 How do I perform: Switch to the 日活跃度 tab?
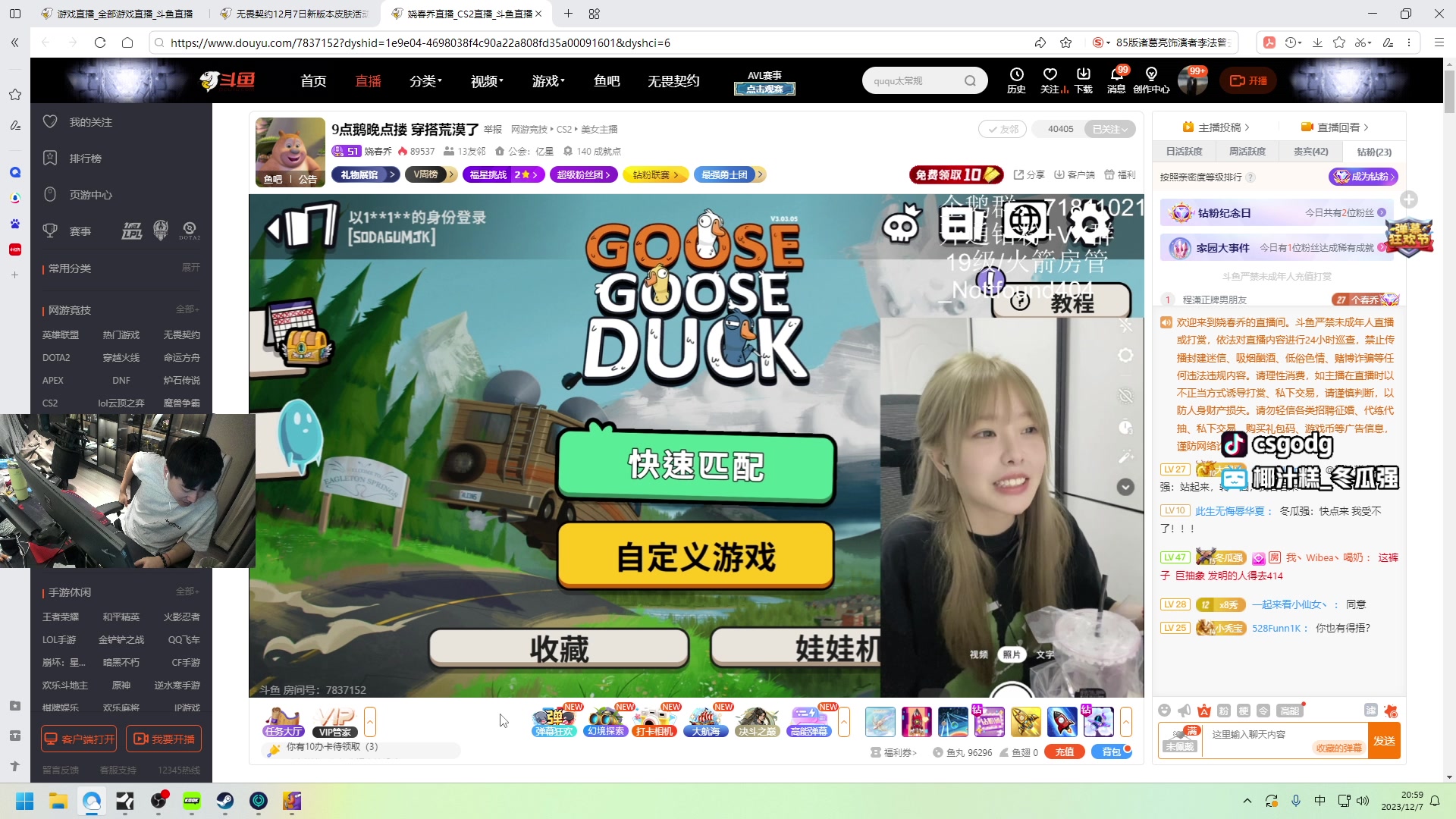(1184, 152)
